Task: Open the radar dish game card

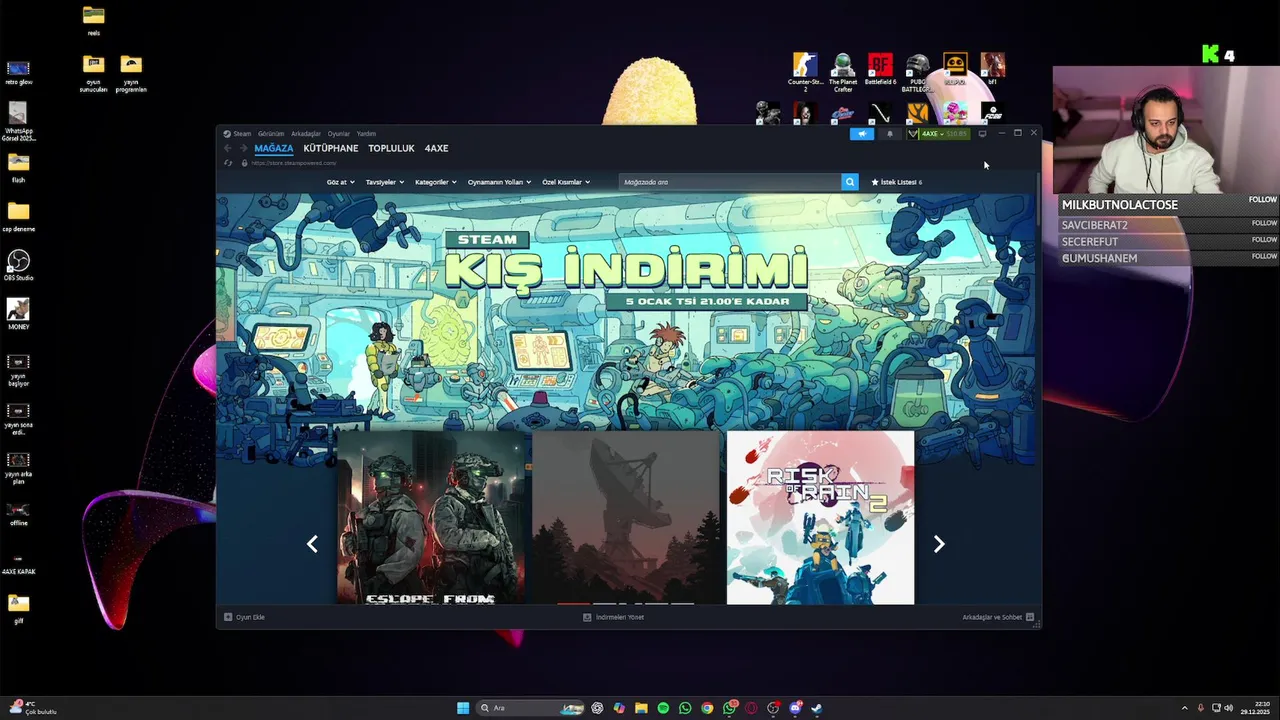Action: (x=626, y=517)
